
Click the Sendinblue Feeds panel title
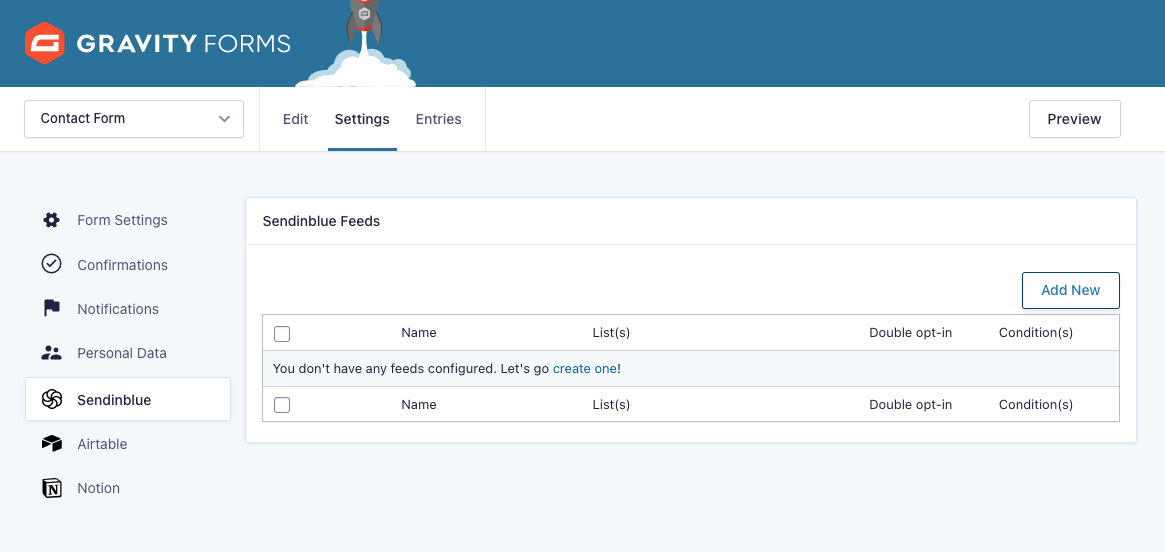tap(321, 221)
